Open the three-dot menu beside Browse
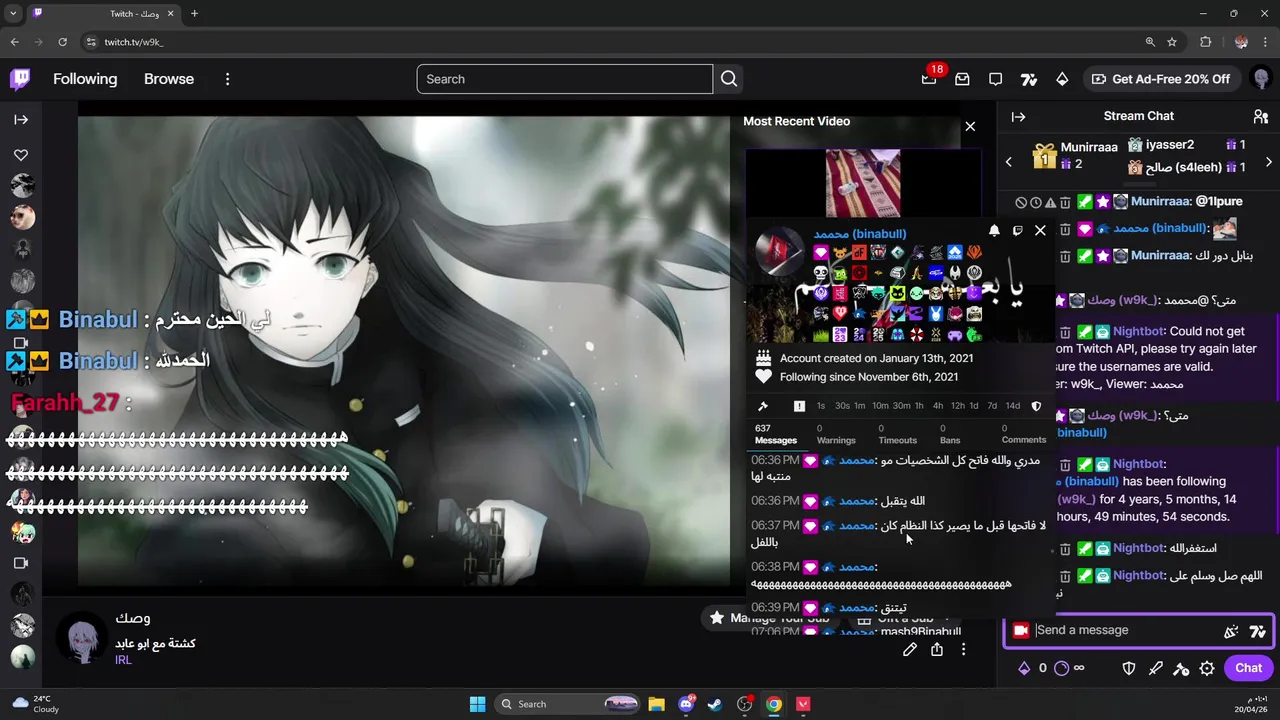 click(228, 79)
